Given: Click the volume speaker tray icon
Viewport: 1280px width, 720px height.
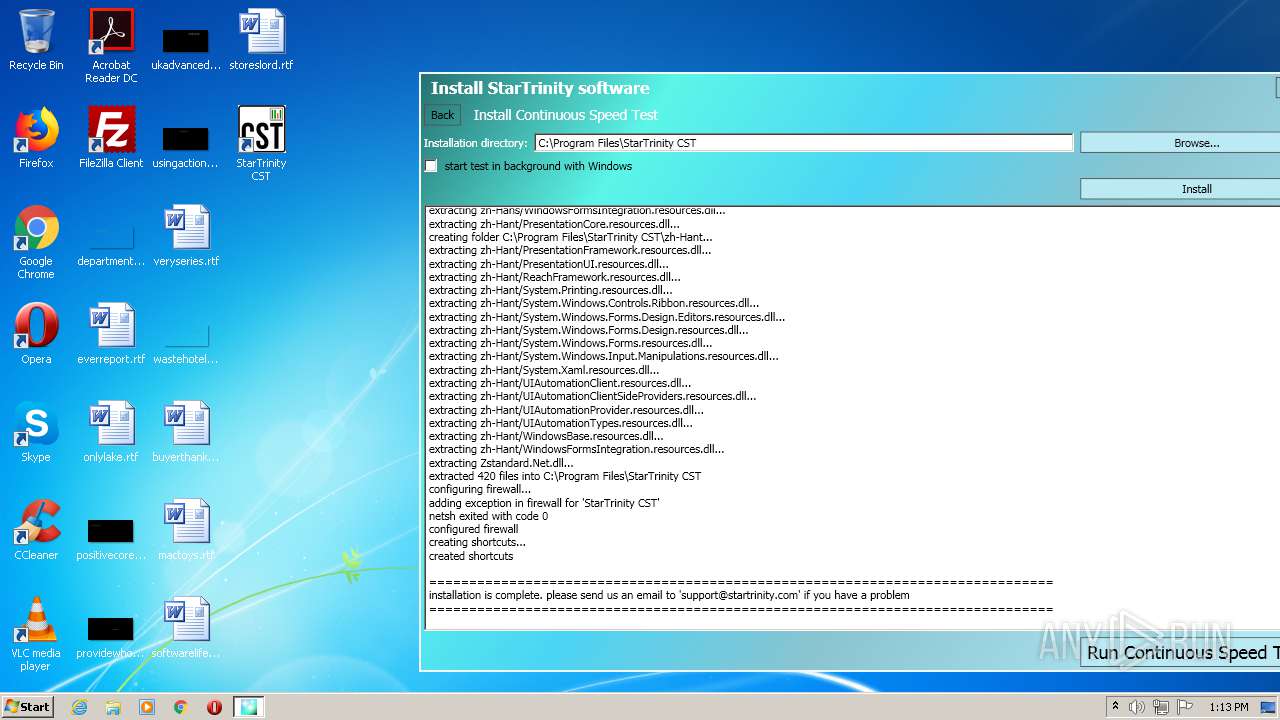Looking at the screenshot, I should coord(1137,707).
